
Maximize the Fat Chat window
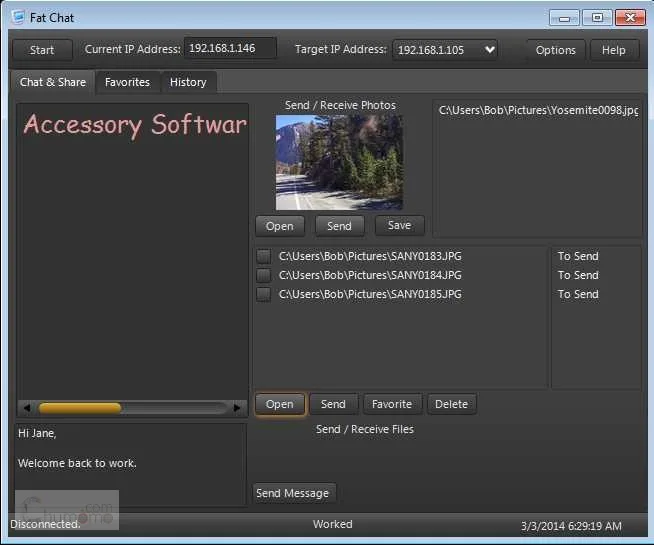[597, 18]
